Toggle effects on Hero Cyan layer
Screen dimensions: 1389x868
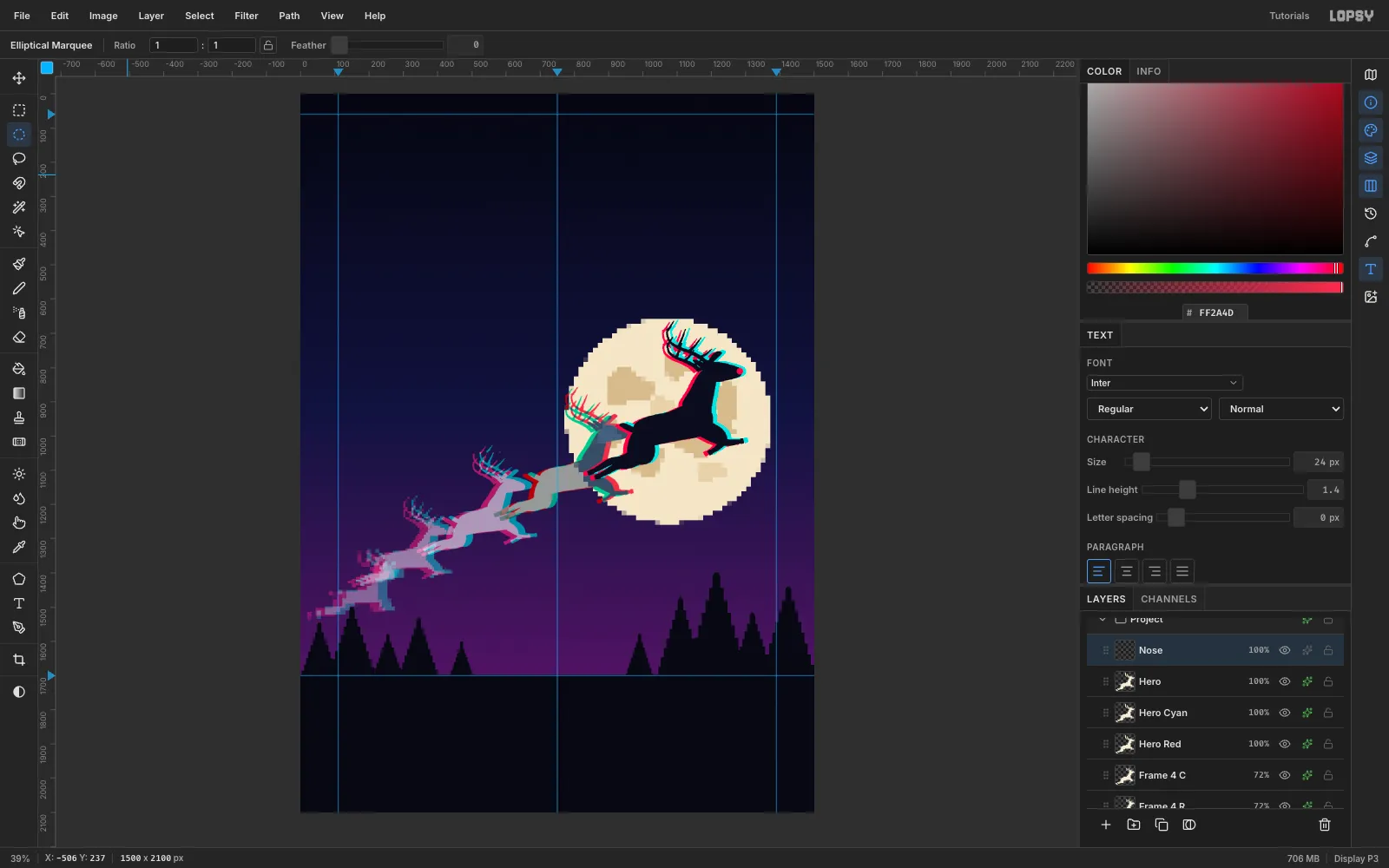(x=1307, y=713)
